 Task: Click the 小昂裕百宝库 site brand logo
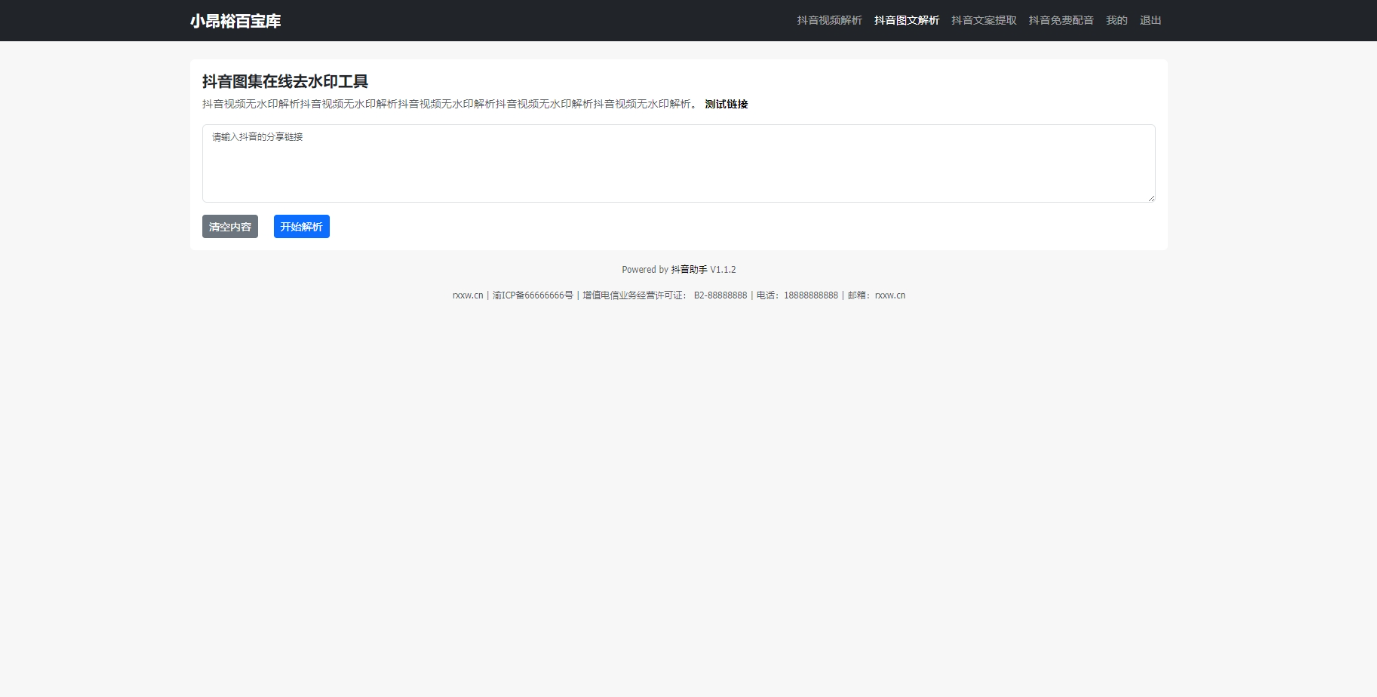tap(235, 21)
